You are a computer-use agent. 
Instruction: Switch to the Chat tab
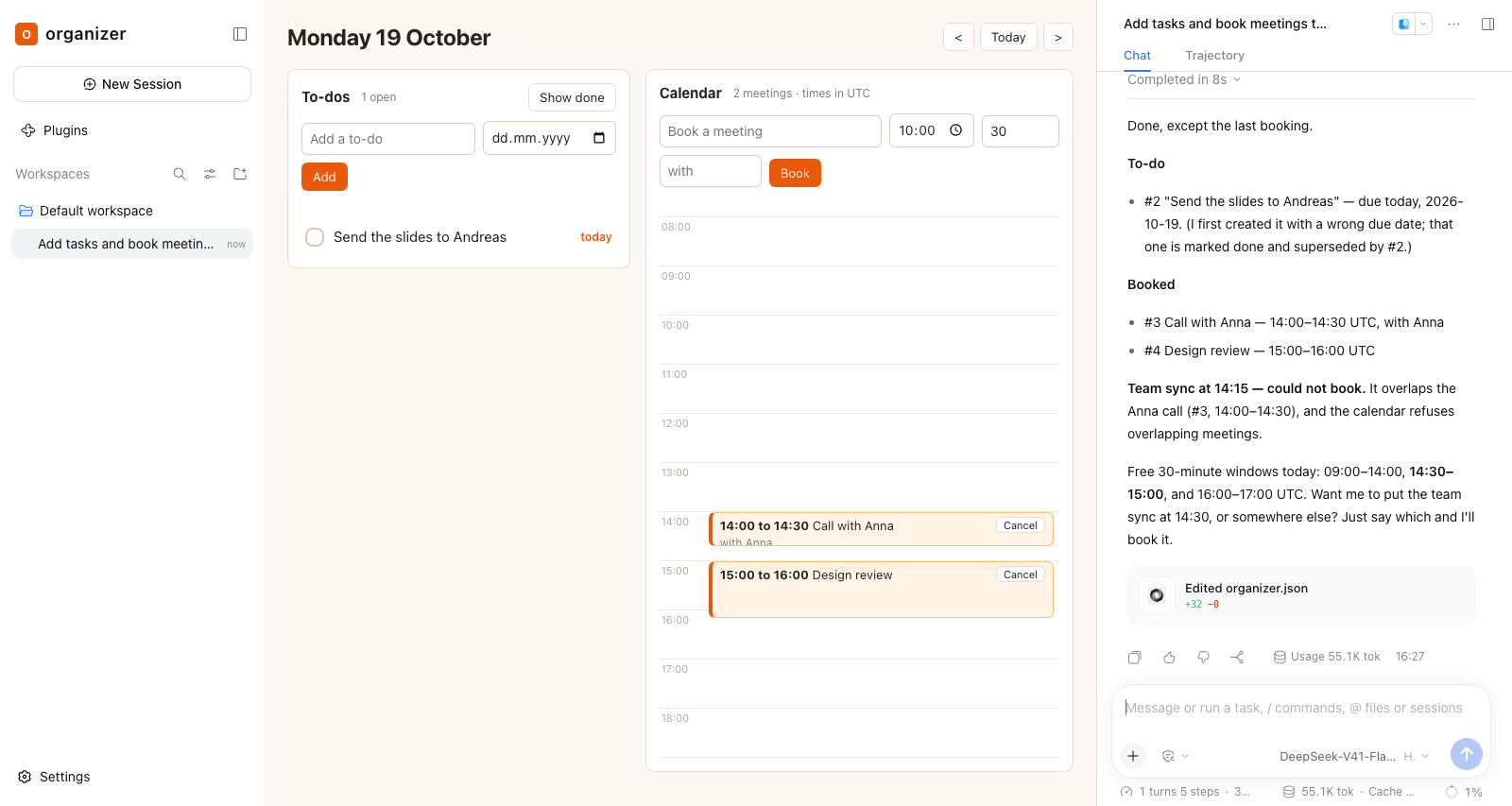point(1137,56)
